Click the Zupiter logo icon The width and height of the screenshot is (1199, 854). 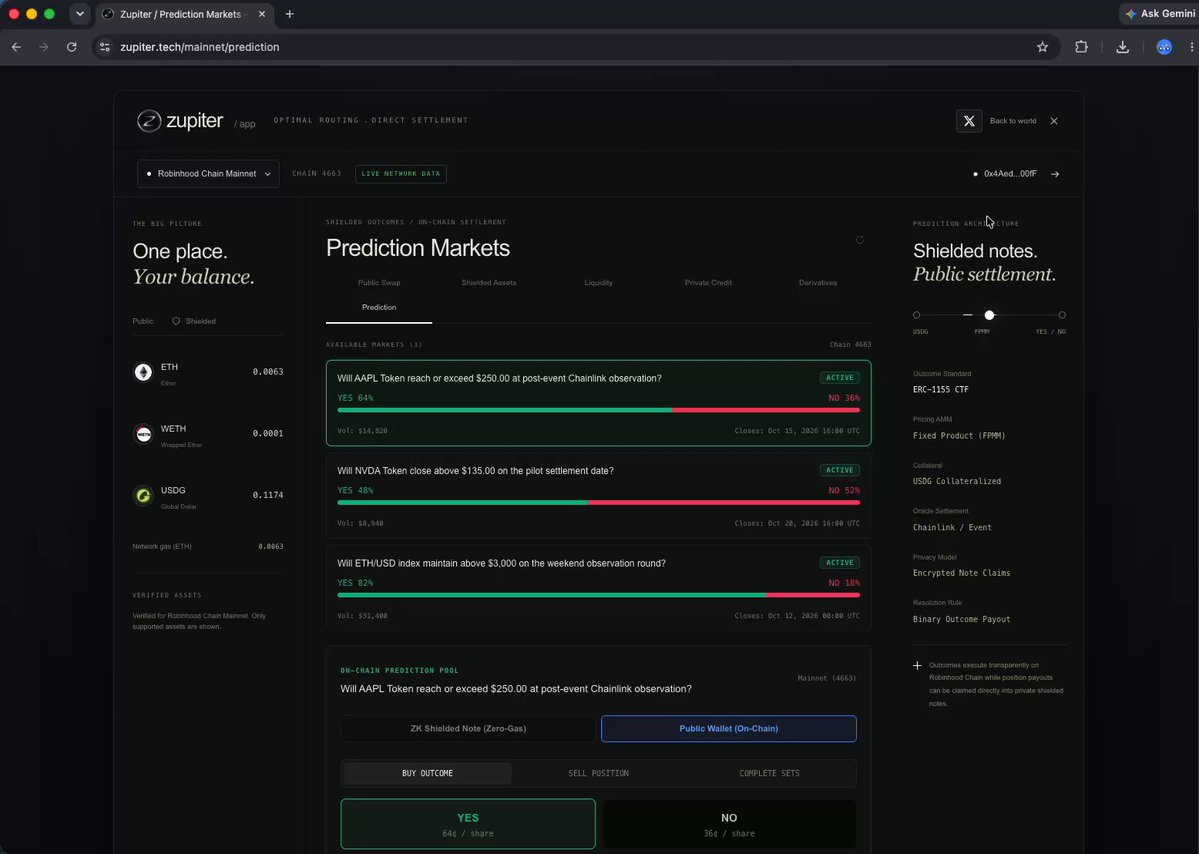(149, 121)
